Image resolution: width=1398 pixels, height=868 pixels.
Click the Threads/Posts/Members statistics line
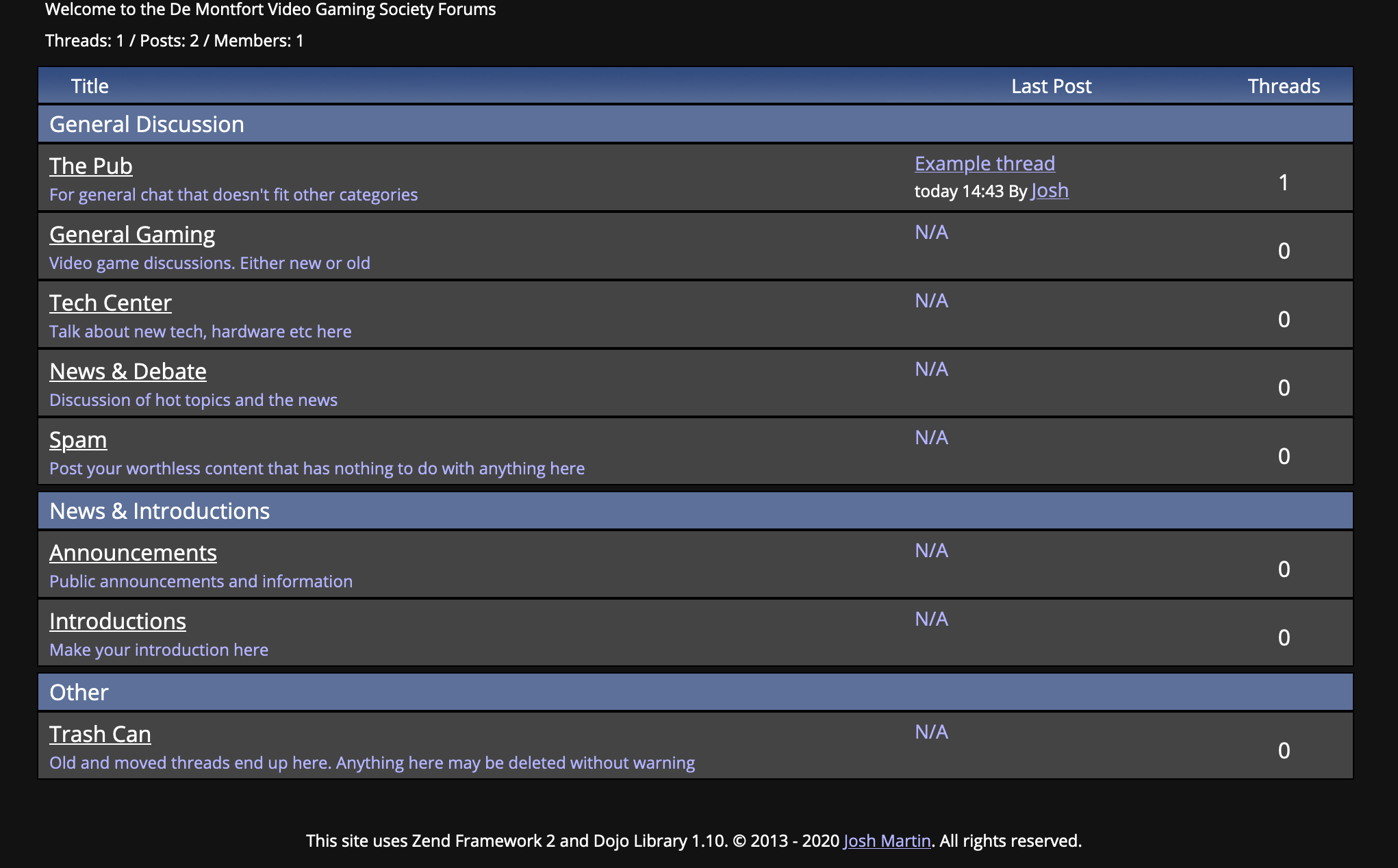(174, 40)
